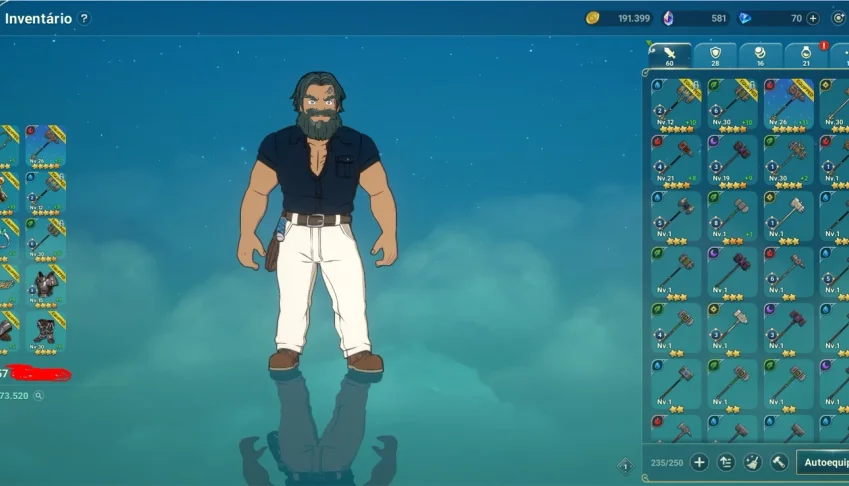Select water hammer Nv.1 with badge 5
The image size is (849, 486).
pyautogui.click(x=676, y=217)
